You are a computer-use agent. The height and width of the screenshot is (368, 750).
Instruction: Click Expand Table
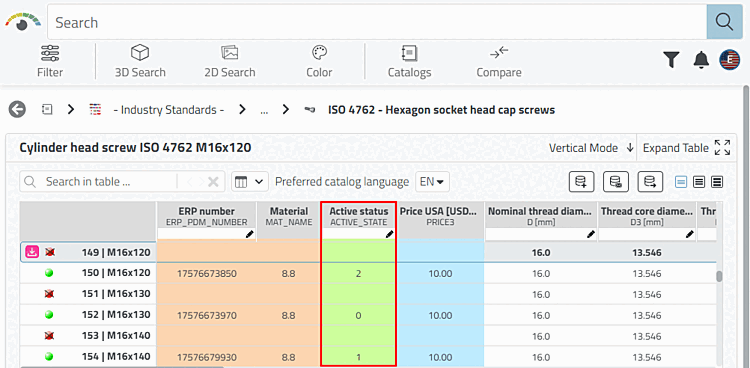[686, 148]
